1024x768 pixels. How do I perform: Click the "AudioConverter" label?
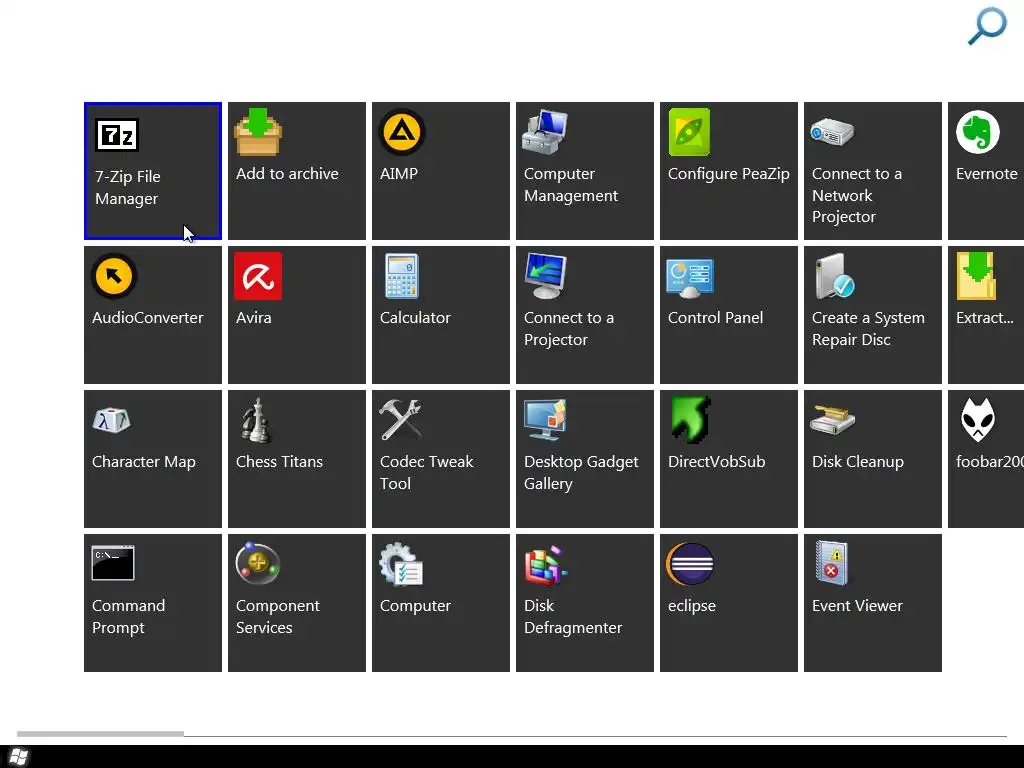(148, 318)
